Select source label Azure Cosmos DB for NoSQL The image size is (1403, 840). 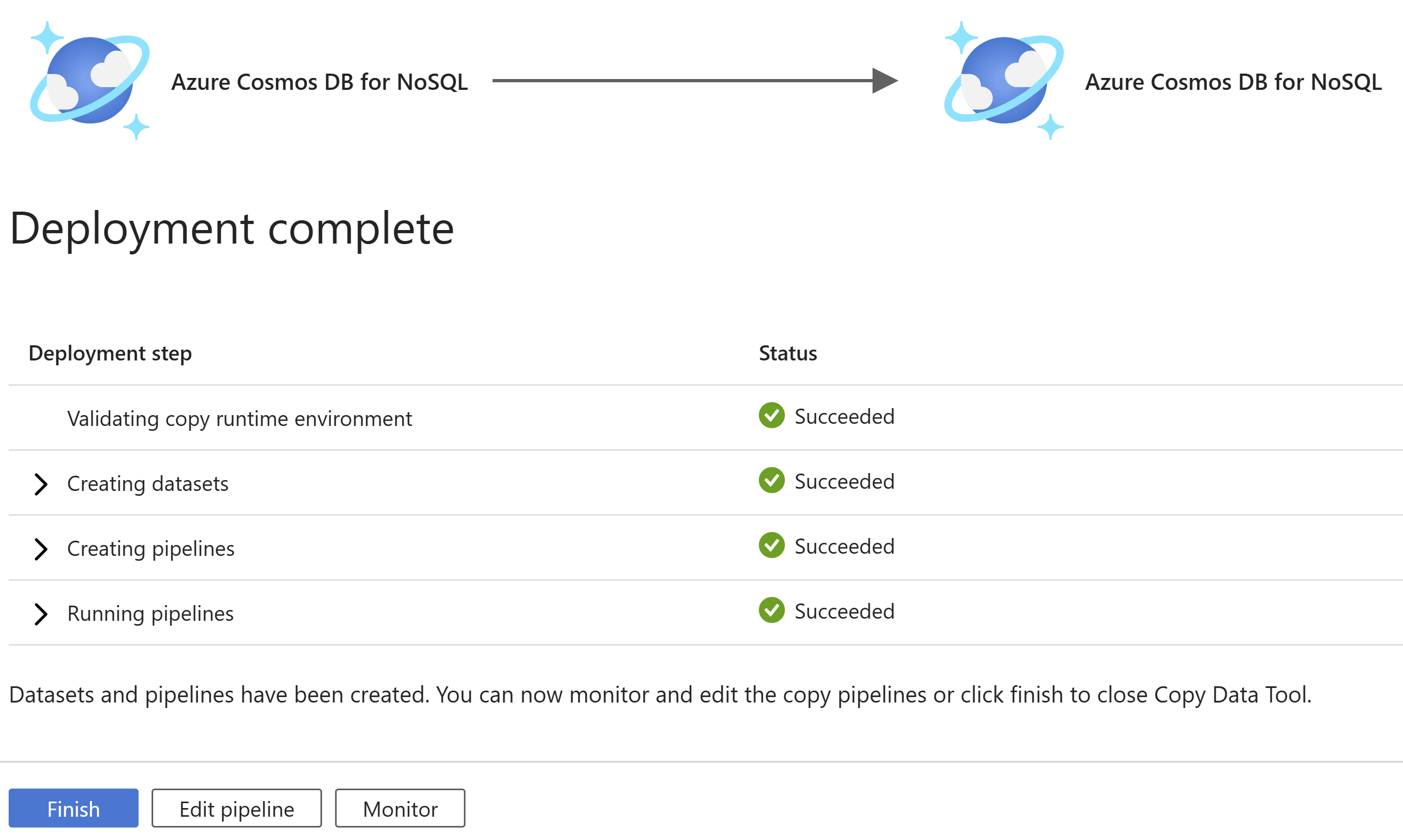(319, 82)
